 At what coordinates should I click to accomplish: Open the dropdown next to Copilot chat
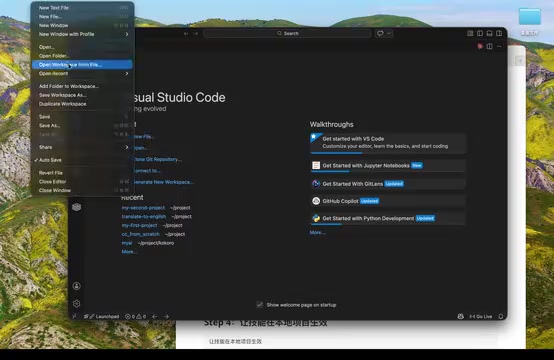coord(389,33)
